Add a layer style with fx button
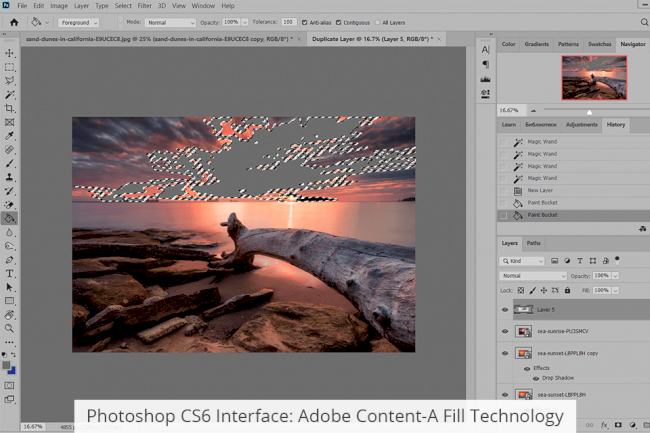This screenshot has width=650, height=433. (604, 425)
